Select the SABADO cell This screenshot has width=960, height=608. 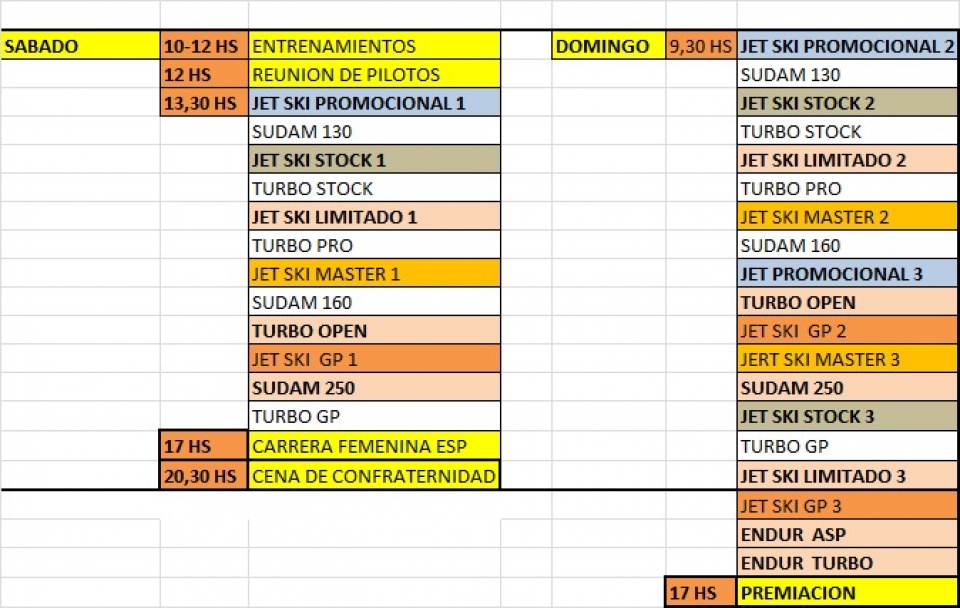[x=80, y=46]
